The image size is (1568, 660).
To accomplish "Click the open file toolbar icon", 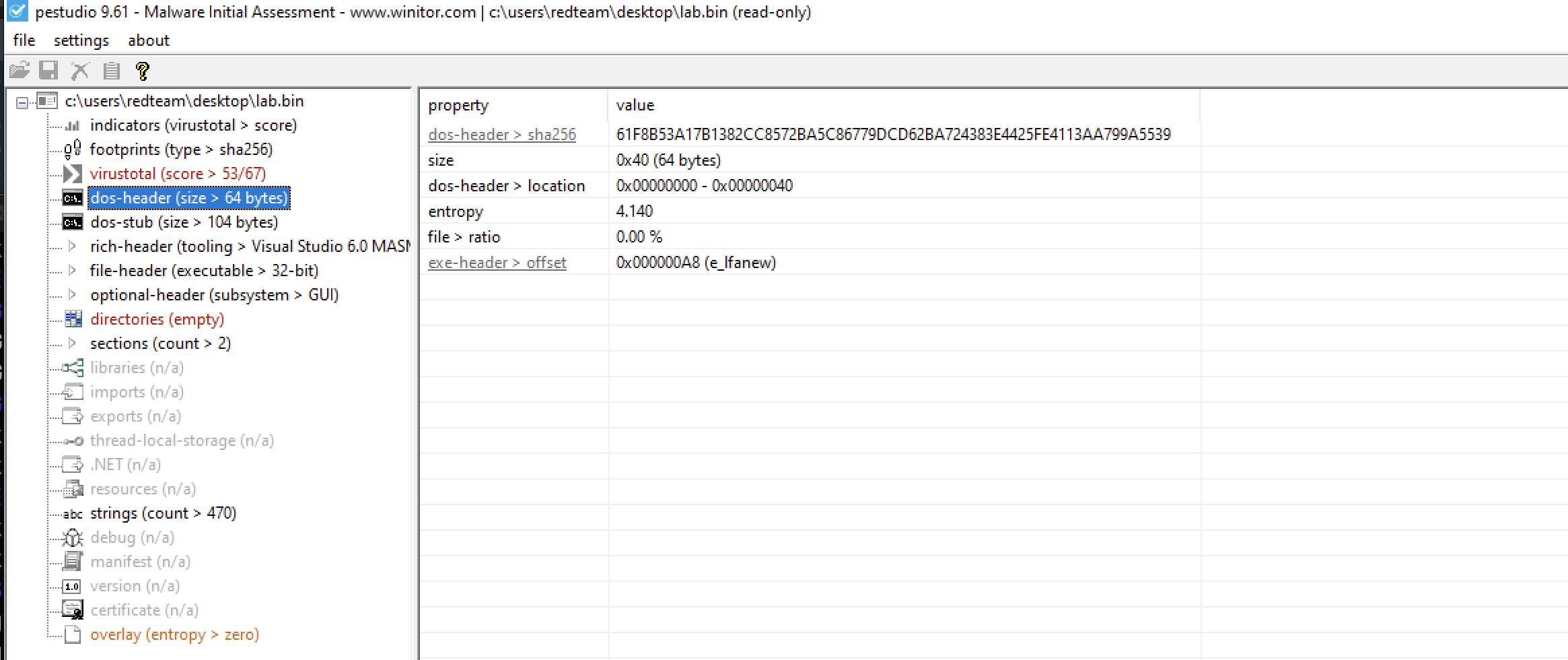I will click(20, 70).
